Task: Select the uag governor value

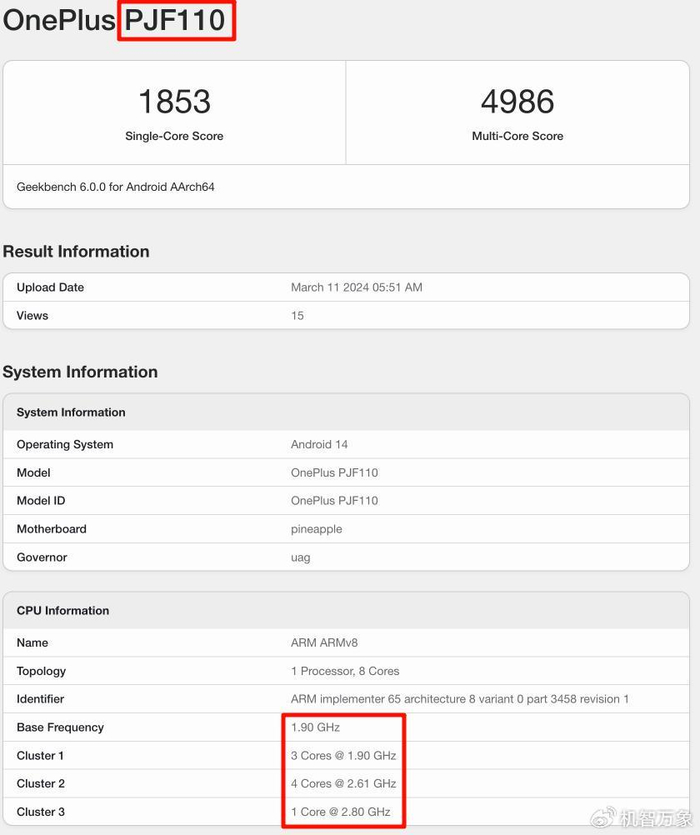Action: [x=300, y=558]
